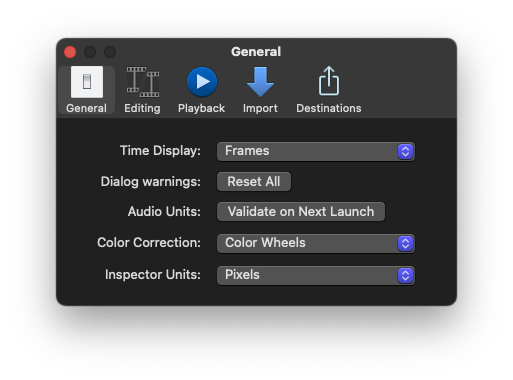Select the Destinations tab label

tap(329, 108)
